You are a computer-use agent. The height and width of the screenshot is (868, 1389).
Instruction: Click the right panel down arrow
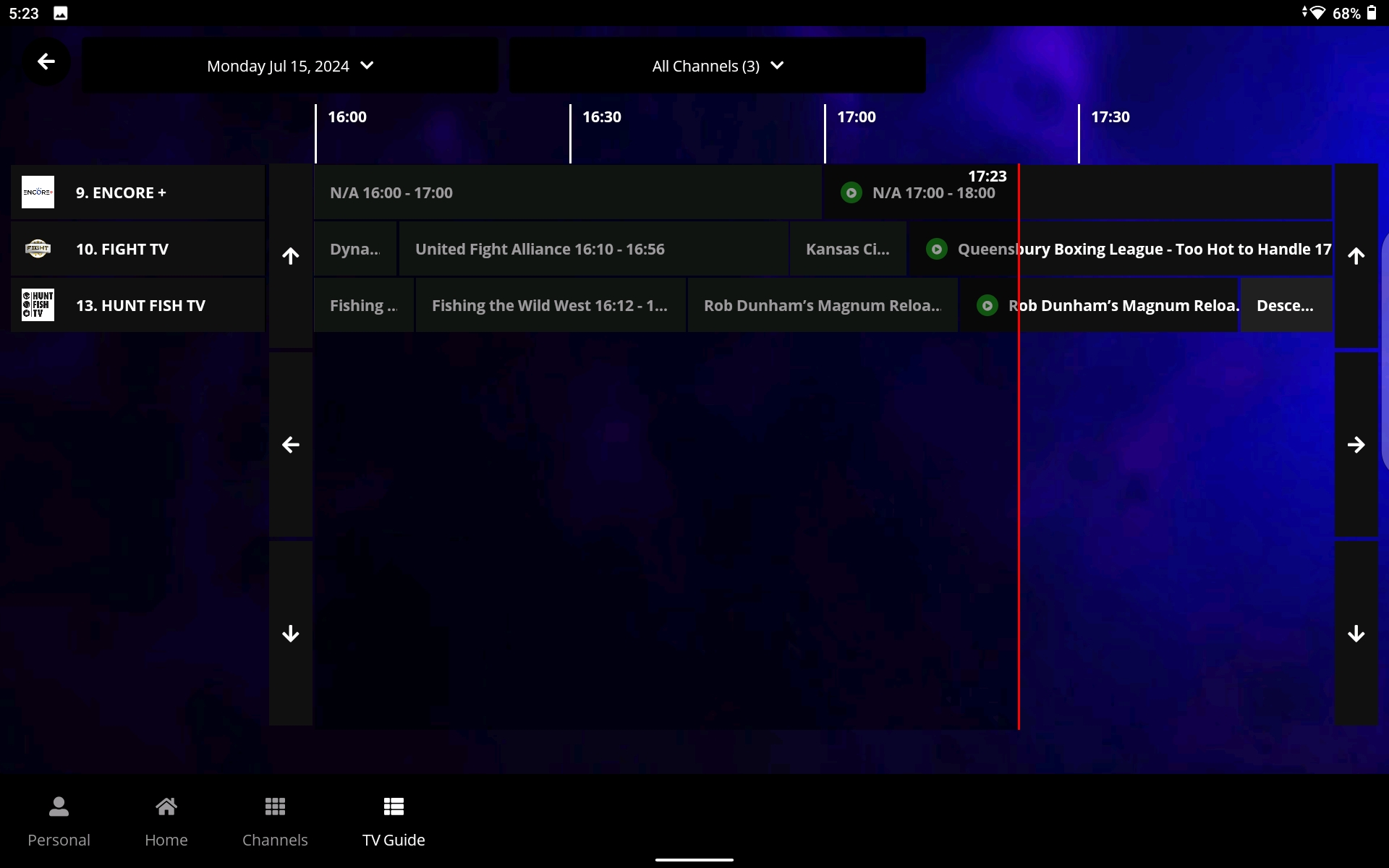click(x=1356, y=634)
